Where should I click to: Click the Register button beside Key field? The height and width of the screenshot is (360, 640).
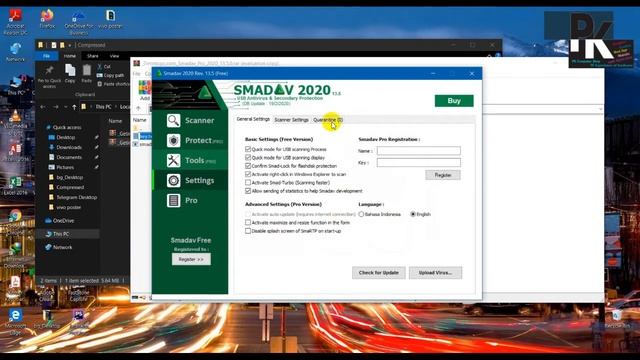pos(443,175)
